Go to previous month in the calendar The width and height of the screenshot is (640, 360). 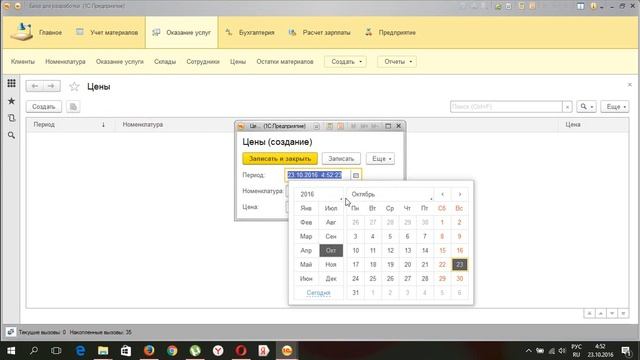[442, 194]
